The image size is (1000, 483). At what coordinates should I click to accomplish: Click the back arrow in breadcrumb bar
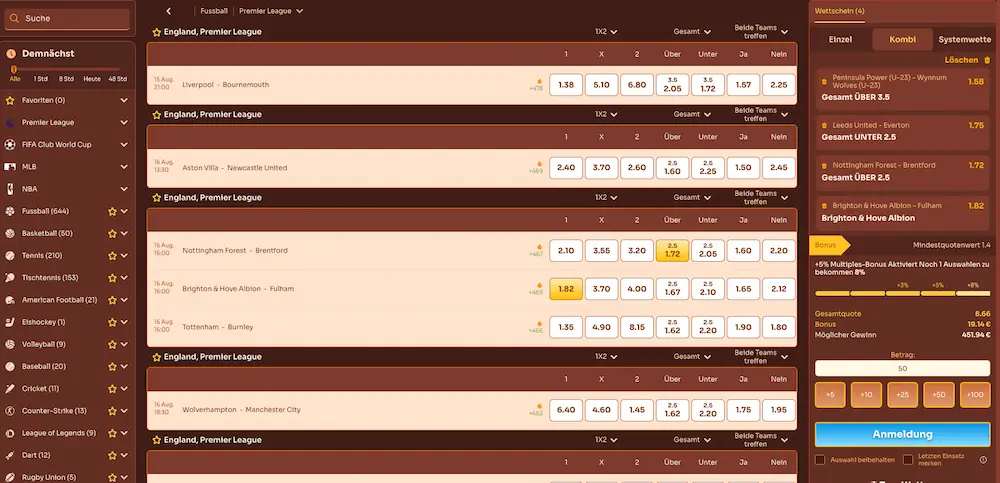[168, 11]
